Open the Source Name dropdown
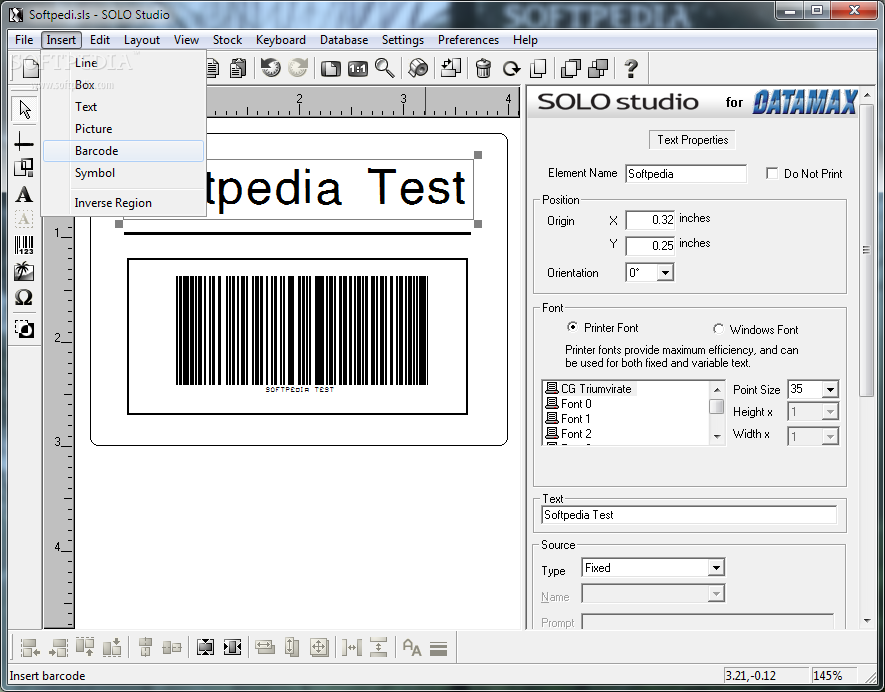The image size is (885, 692). click(716, 594)
